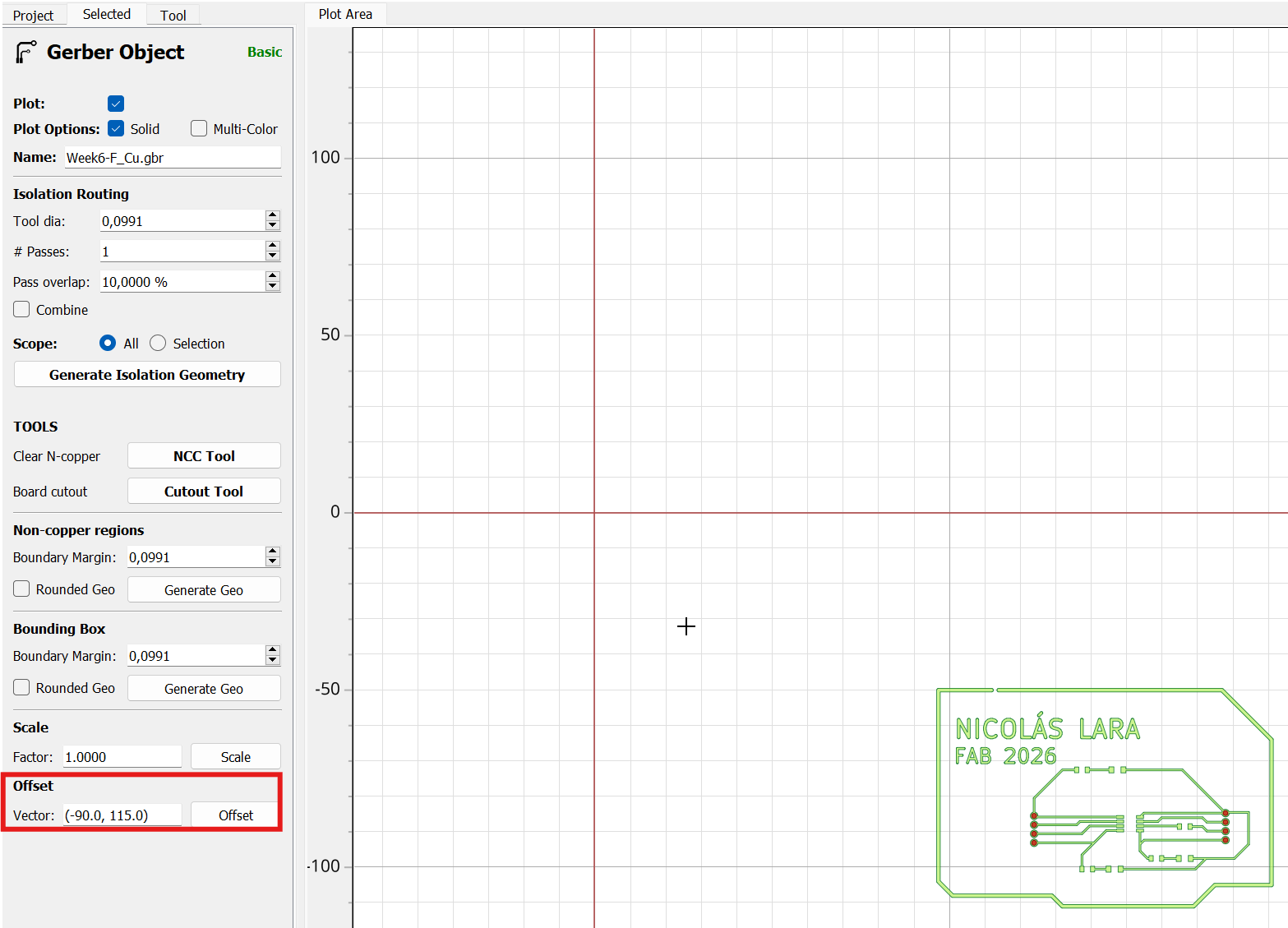1288x928 pixels.
Task: Increase number of Passes
Action: [x=273, y=246]
